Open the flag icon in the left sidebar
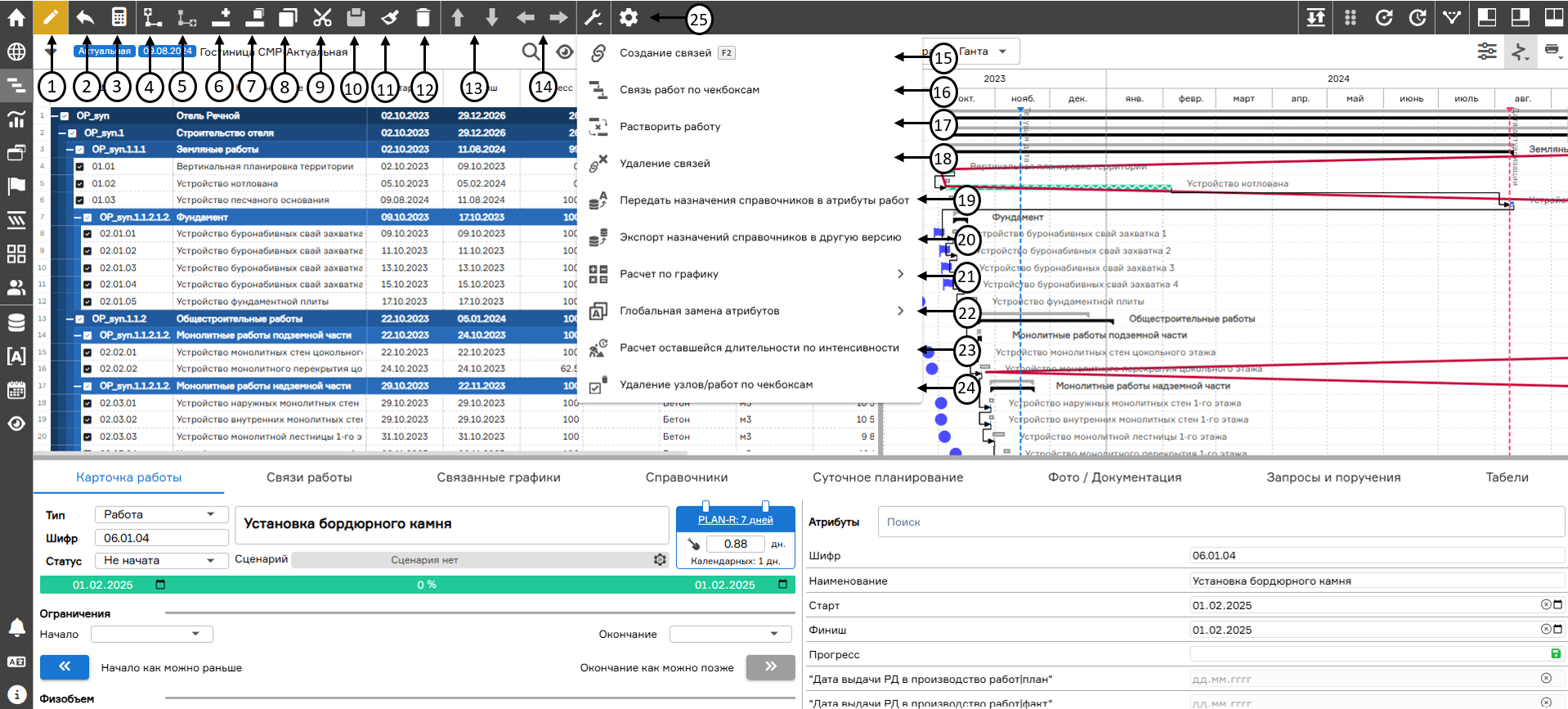Image resolution: width=1568 pixels, height=709 pixels. [x=16, y=186]
